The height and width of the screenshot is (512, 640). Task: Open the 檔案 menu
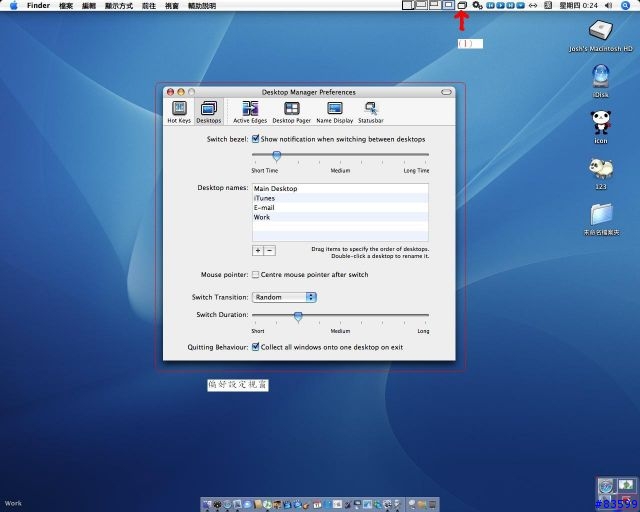(66, 6)
